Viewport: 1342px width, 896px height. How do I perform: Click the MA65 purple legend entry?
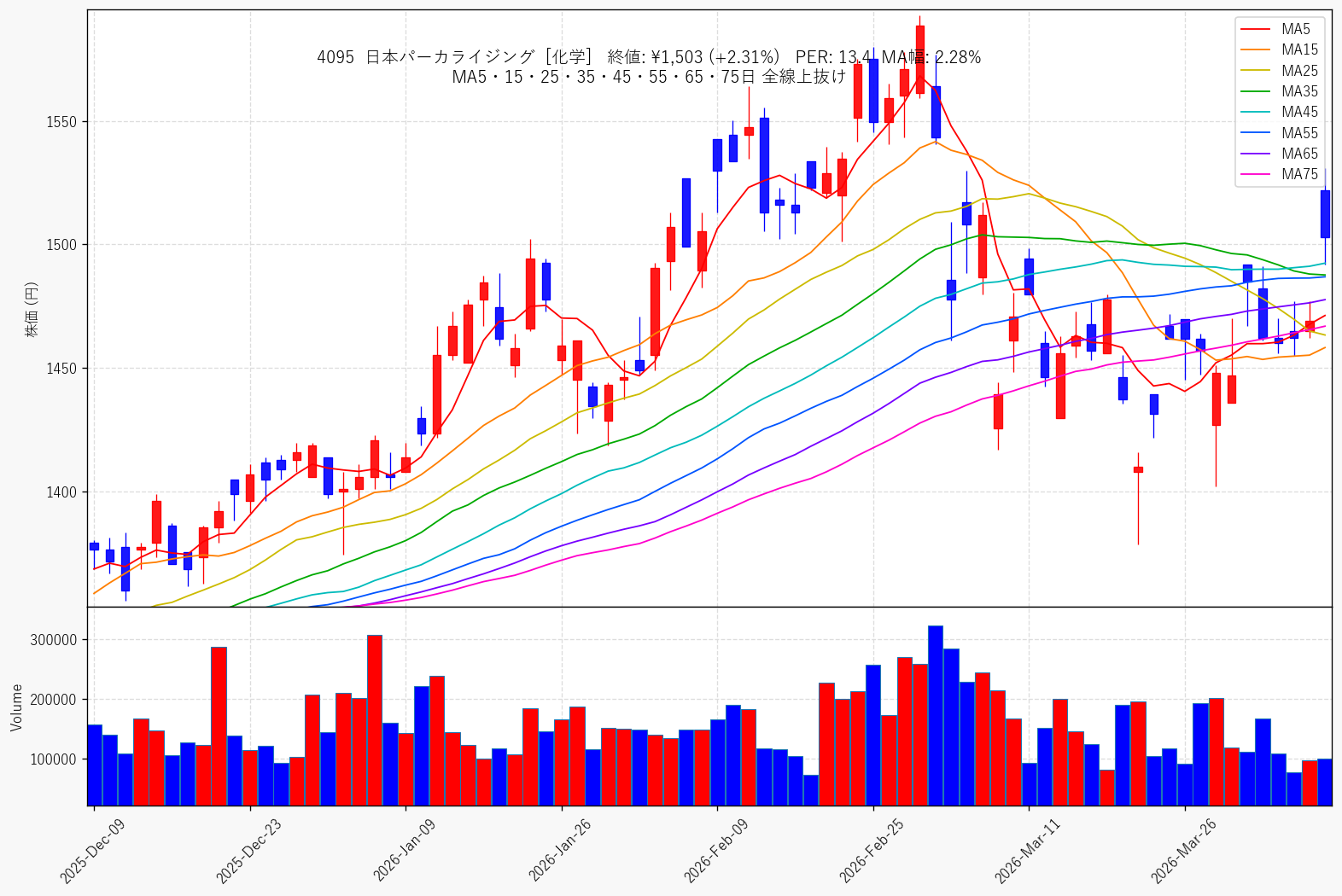pos(1280,154)
